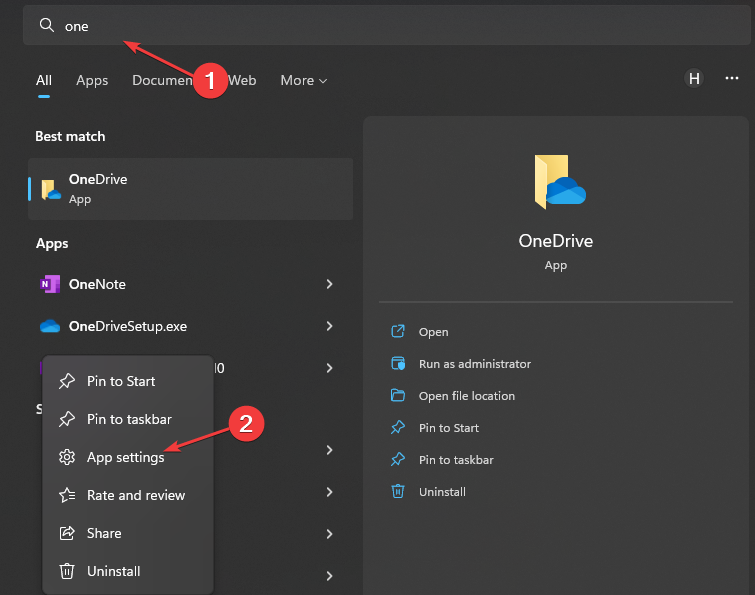Click the Best match heading
Screen dimensions: 755x595
70,136
